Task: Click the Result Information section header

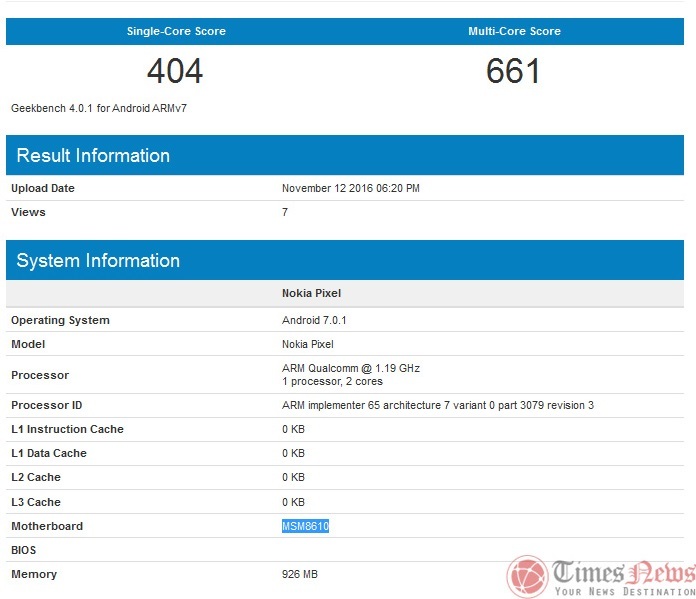Action: coord(93,155)
